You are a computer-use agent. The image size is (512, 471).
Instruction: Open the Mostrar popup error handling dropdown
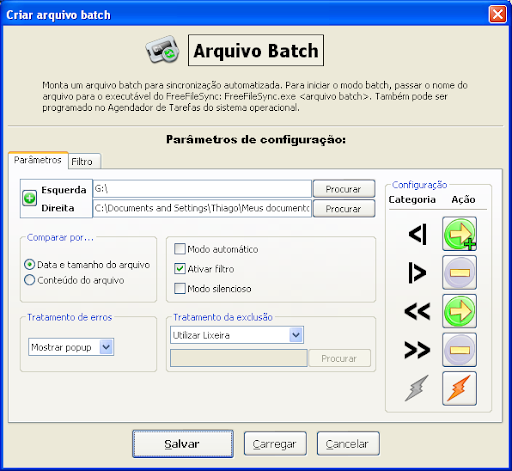[71, 347]
